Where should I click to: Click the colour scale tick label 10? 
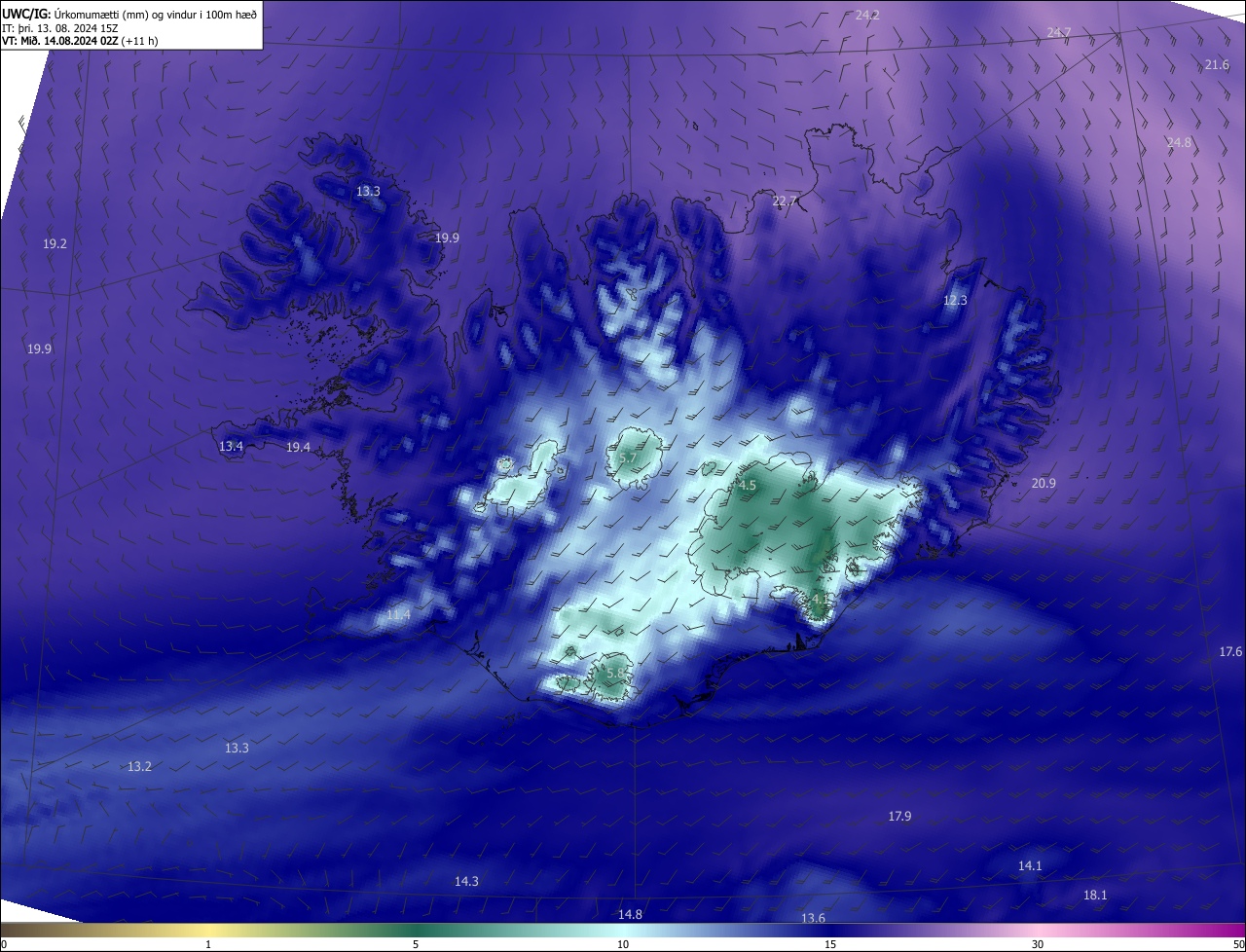(623, 944)
